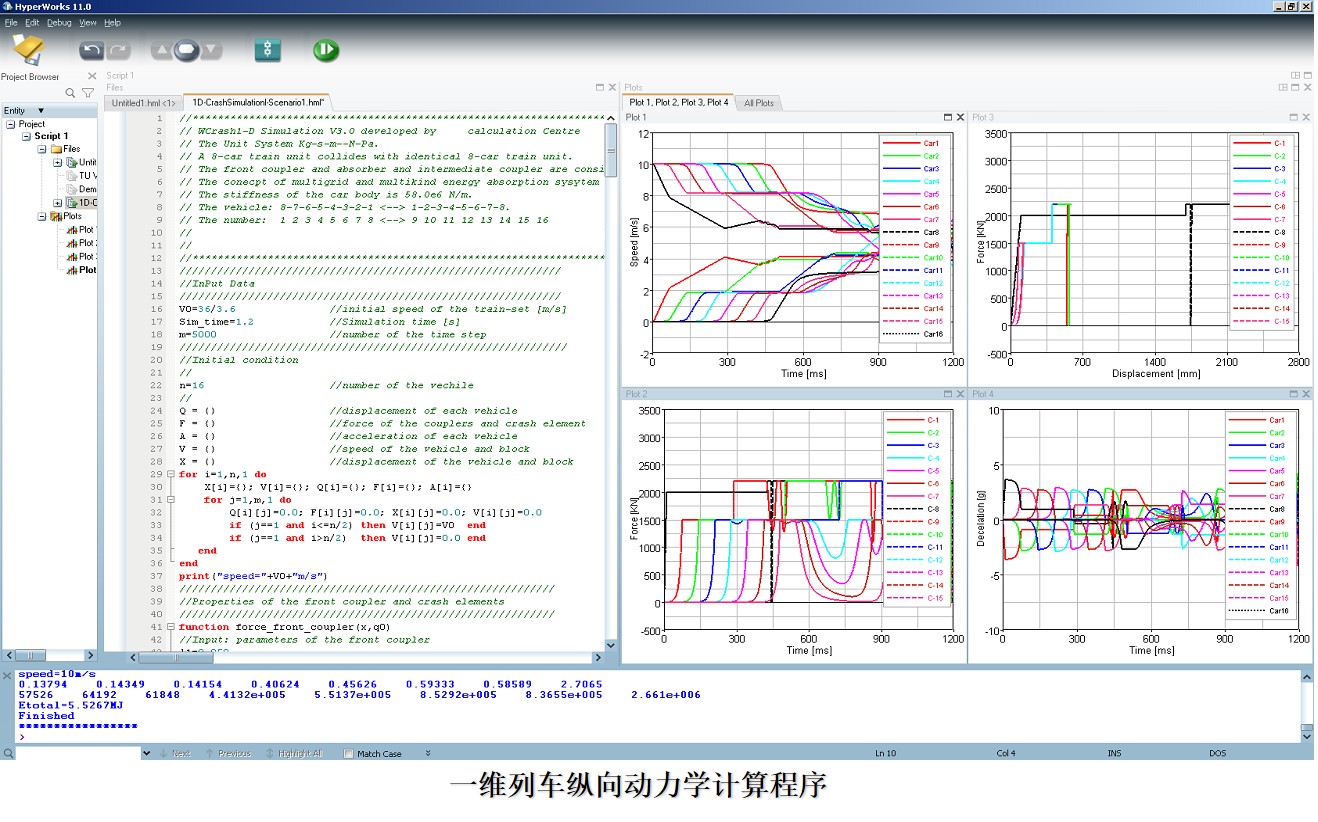Collapse the Project tree node

tap(11, 124)
